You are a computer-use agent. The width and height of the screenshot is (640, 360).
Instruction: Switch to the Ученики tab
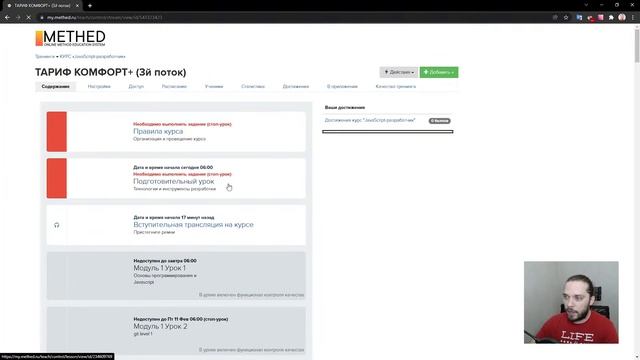coord(214,87)
